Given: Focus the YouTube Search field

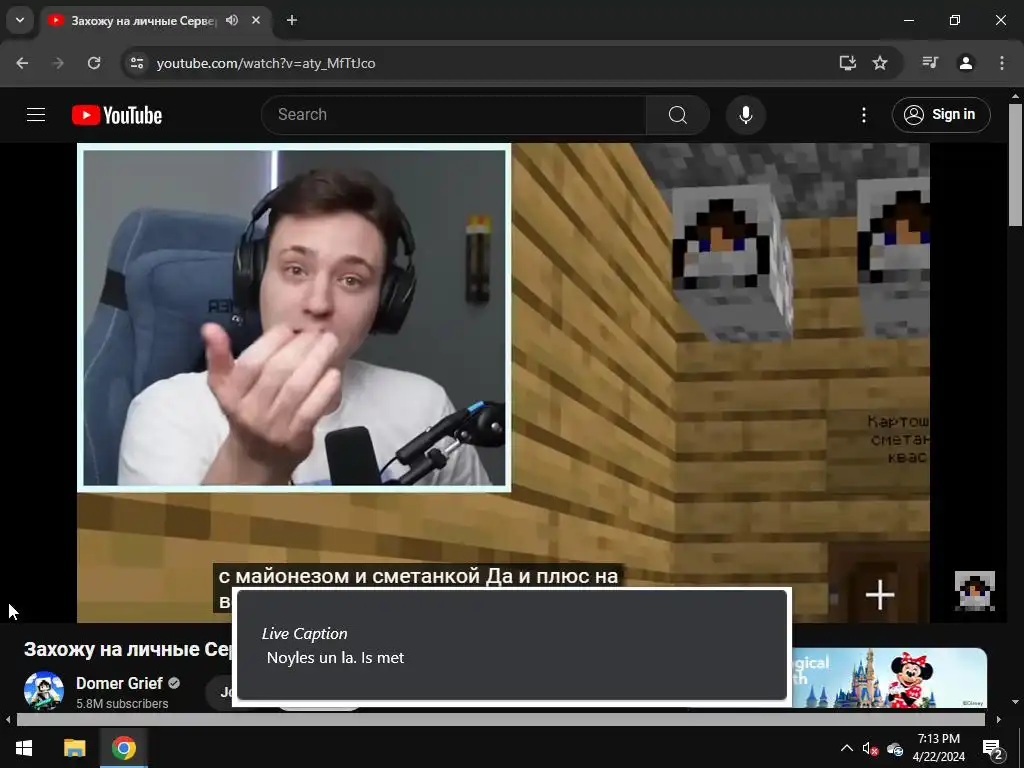Looking at the screenshot, I should coord(454,115).
